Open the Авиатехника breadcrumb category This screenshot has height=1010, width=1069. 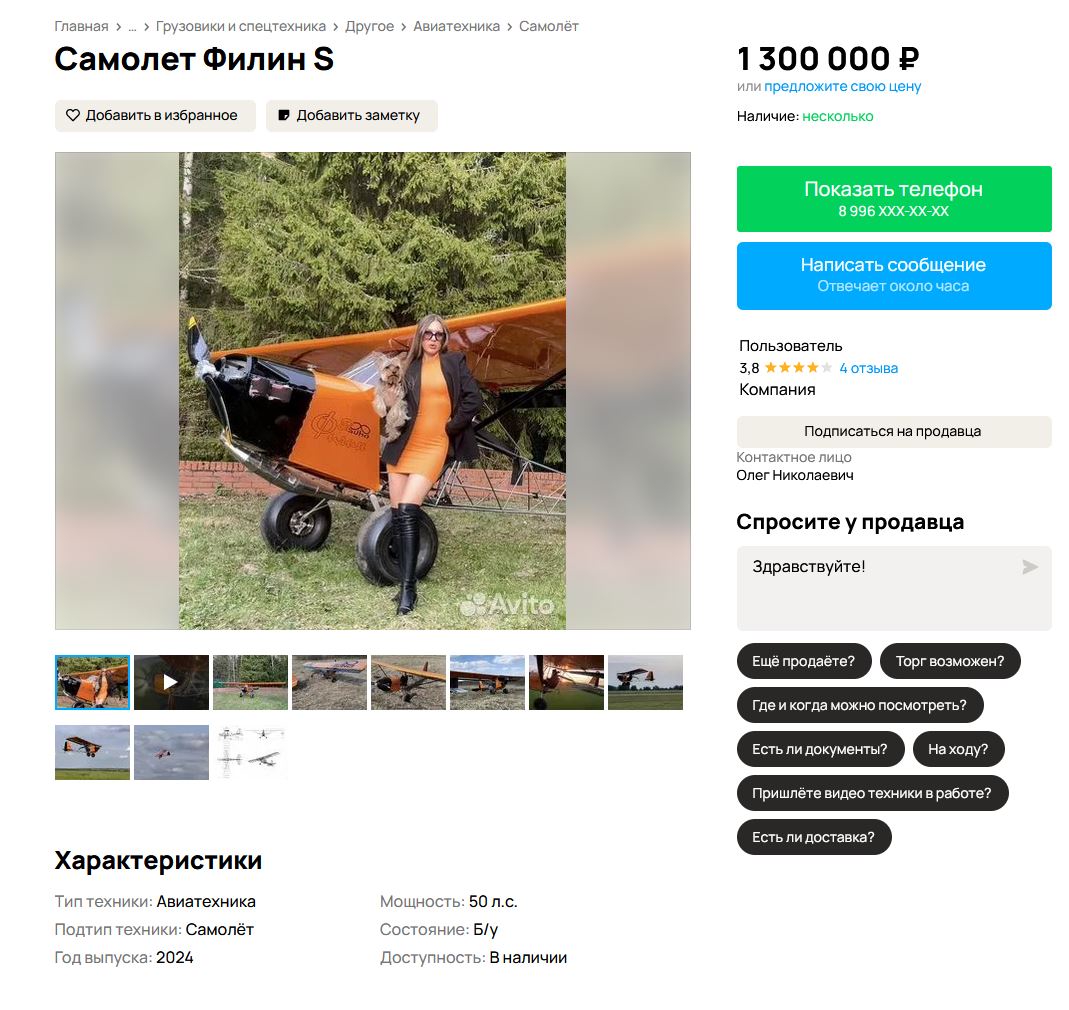[x=456, y=27]
